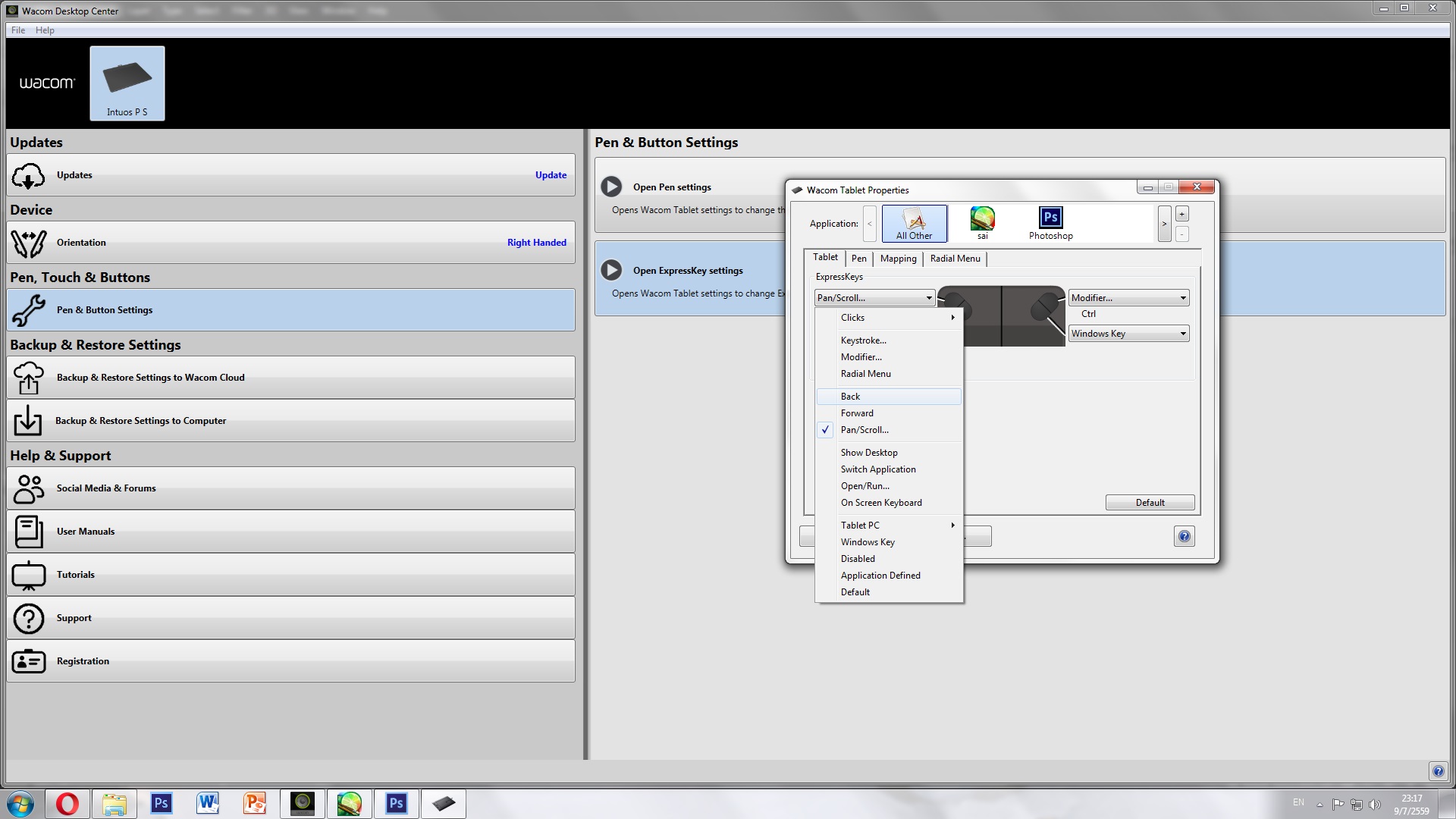Click the Support question mark icon
Image resolution: width=1456 pixels, height=819 pixels.
click(29, 618)
